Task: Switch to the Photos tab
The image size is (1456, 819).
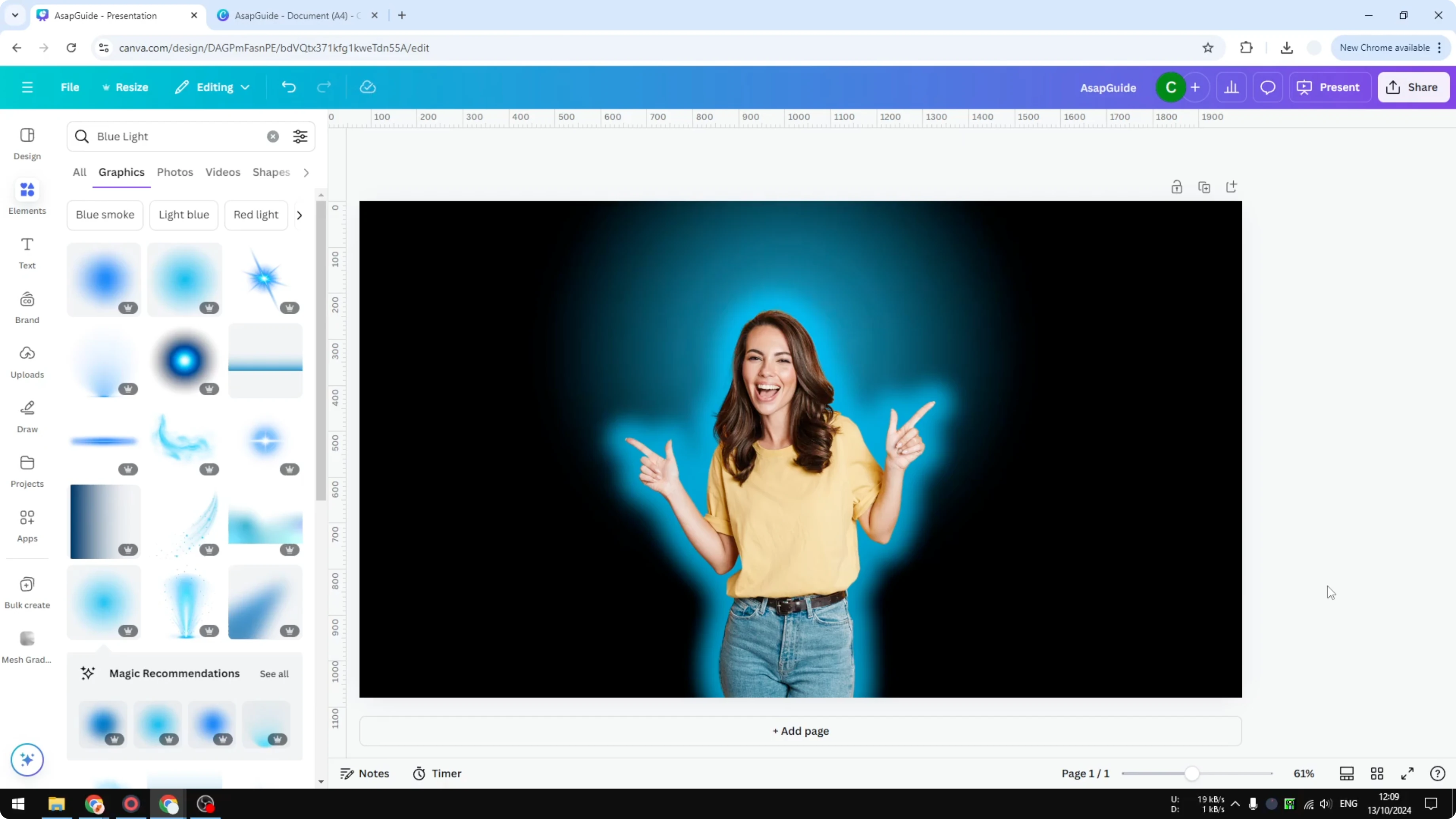Action: 174,173
